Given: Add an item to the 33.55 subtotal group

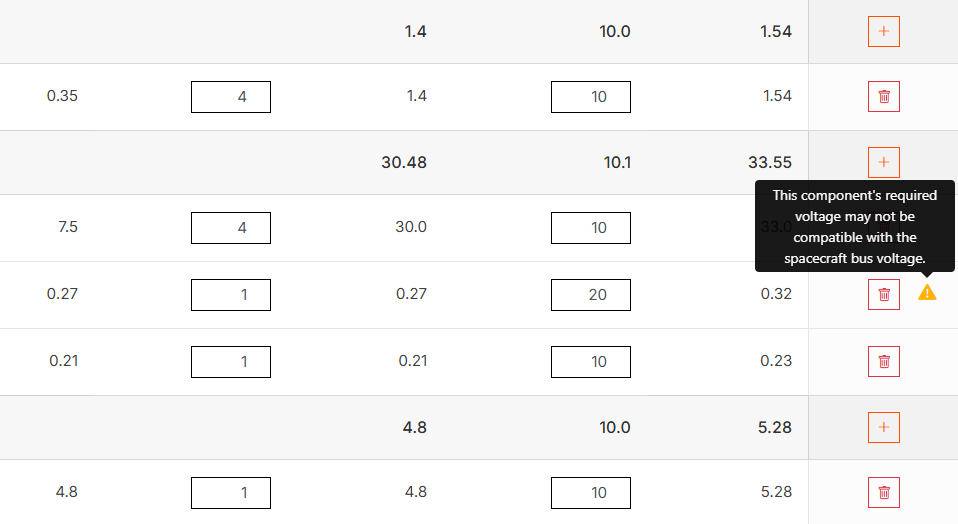Looking at the screenshot, I should coord(884,162).
